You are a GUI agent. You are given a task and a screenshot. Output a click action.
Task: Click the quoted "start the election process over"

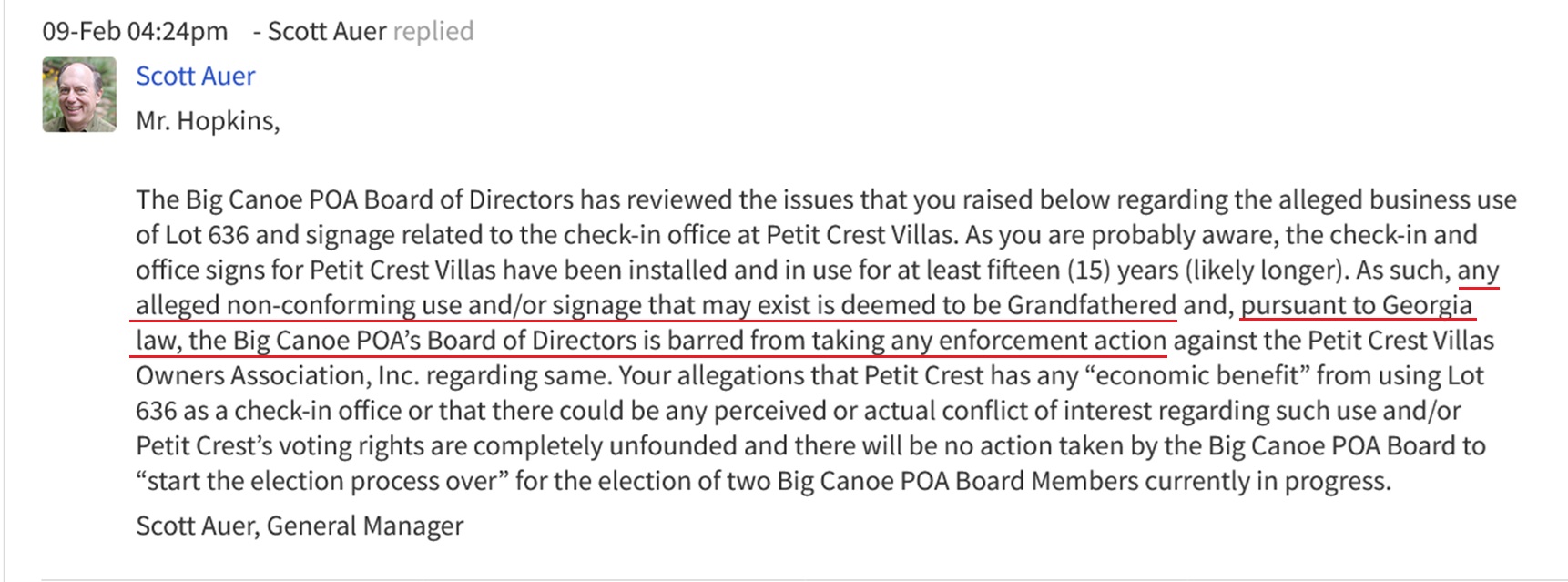[x=321, y=481]
